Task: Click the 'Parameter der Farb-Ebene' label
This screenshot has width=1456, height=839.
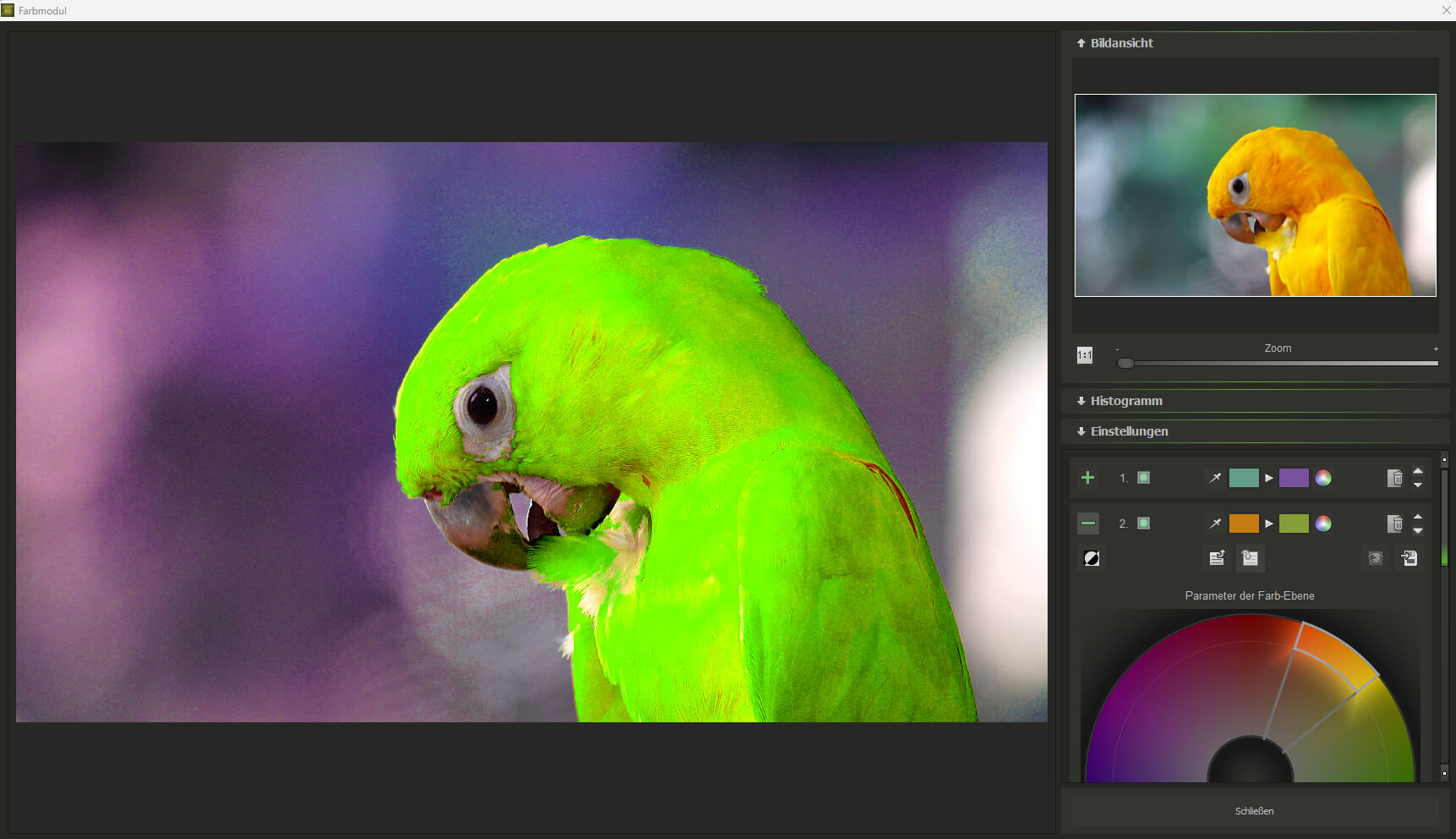Action: (x=1250, y=596)
